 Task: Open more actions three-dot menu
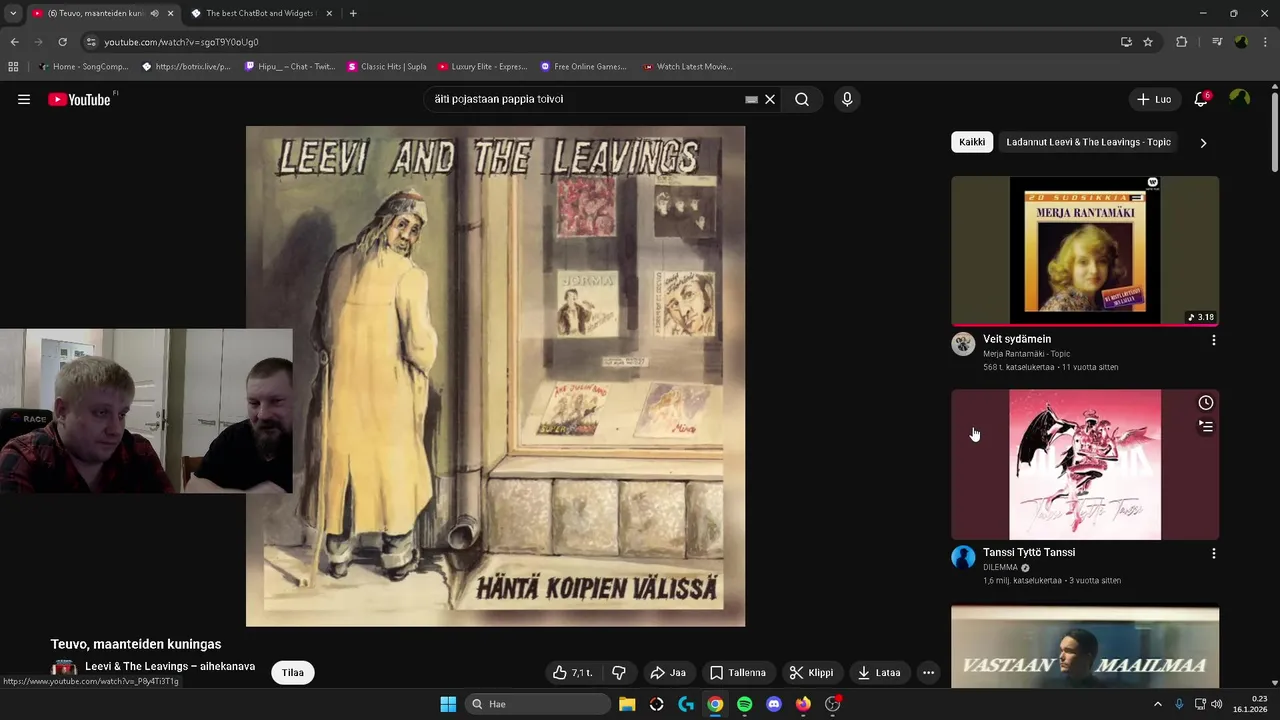[x=928, y=673]
